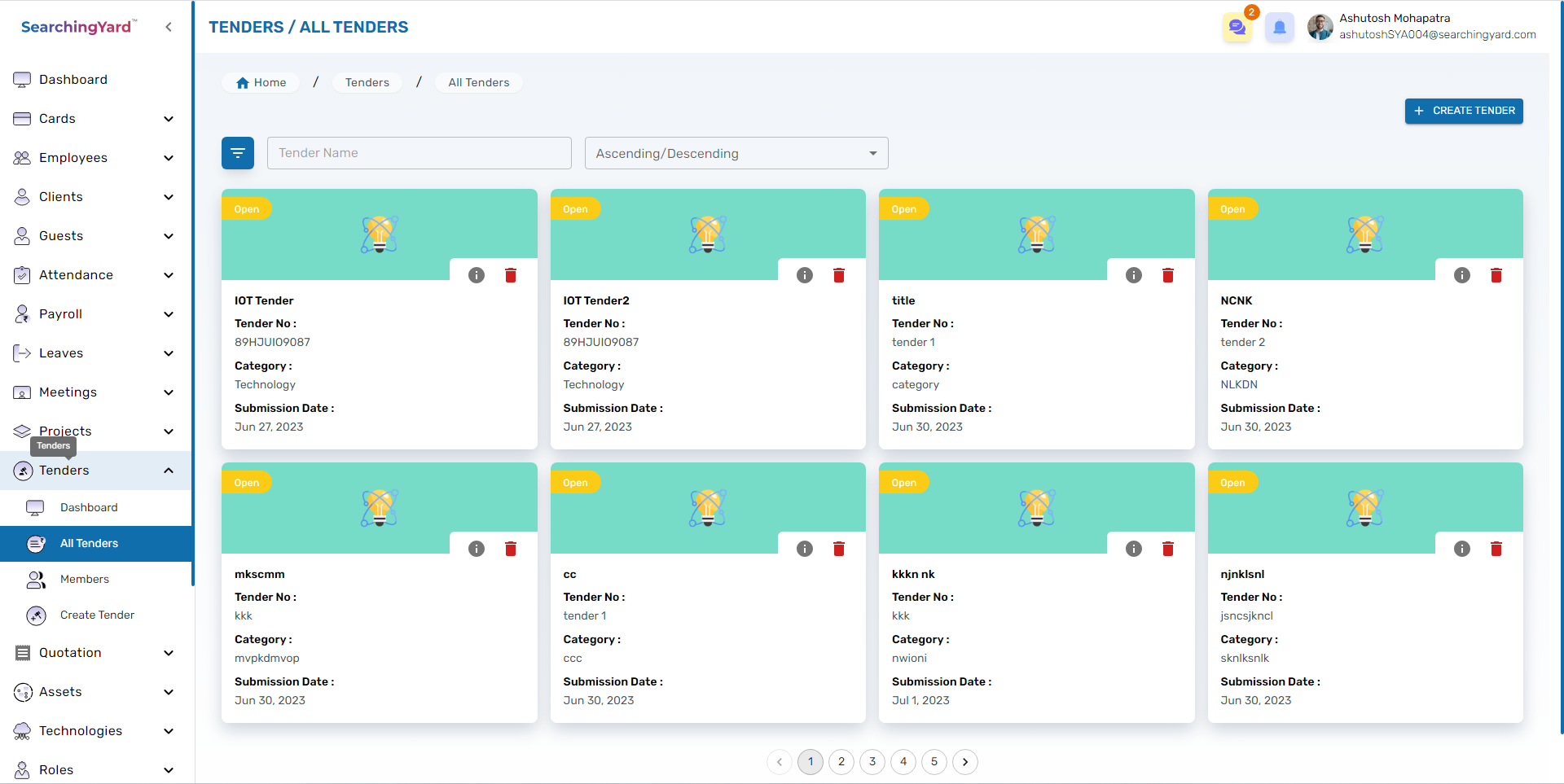Select Create Tender in the sidebar
The height and width of the screenshot is (784, 1564).
pyautogui.click(x=97, y=615)
